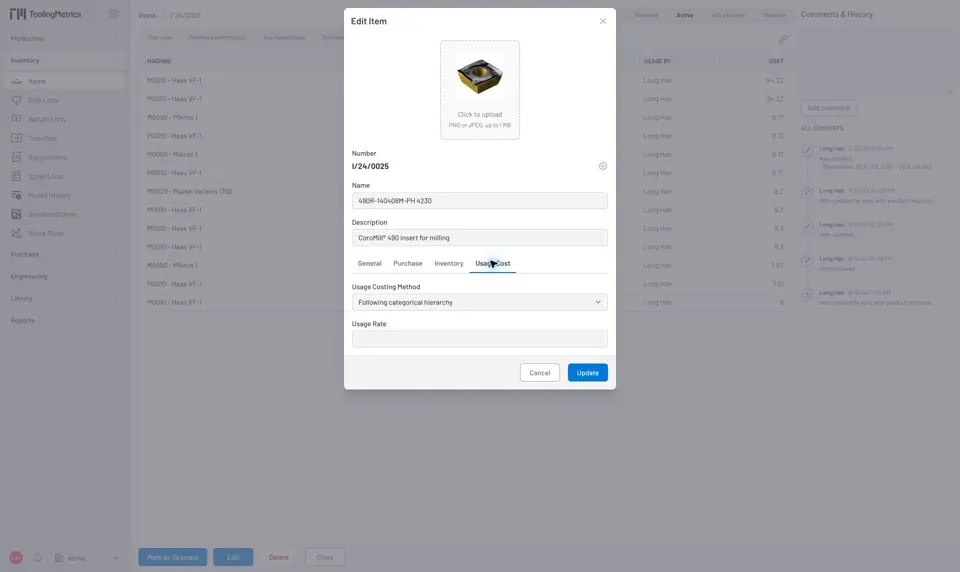
Task: Select the Active status tab
Action: [x=684, y=15]
